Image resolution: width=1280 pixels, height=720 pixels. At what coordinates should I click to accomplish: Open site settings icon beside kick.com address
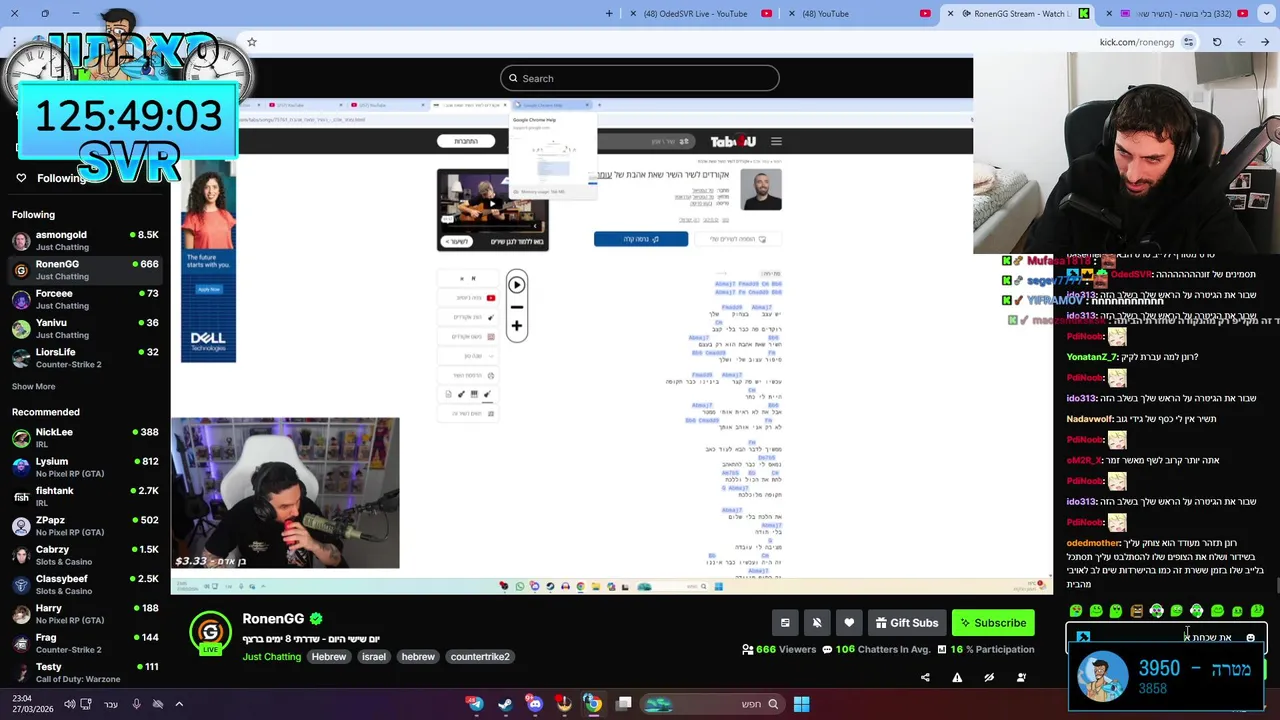(x=1188, y=42)
